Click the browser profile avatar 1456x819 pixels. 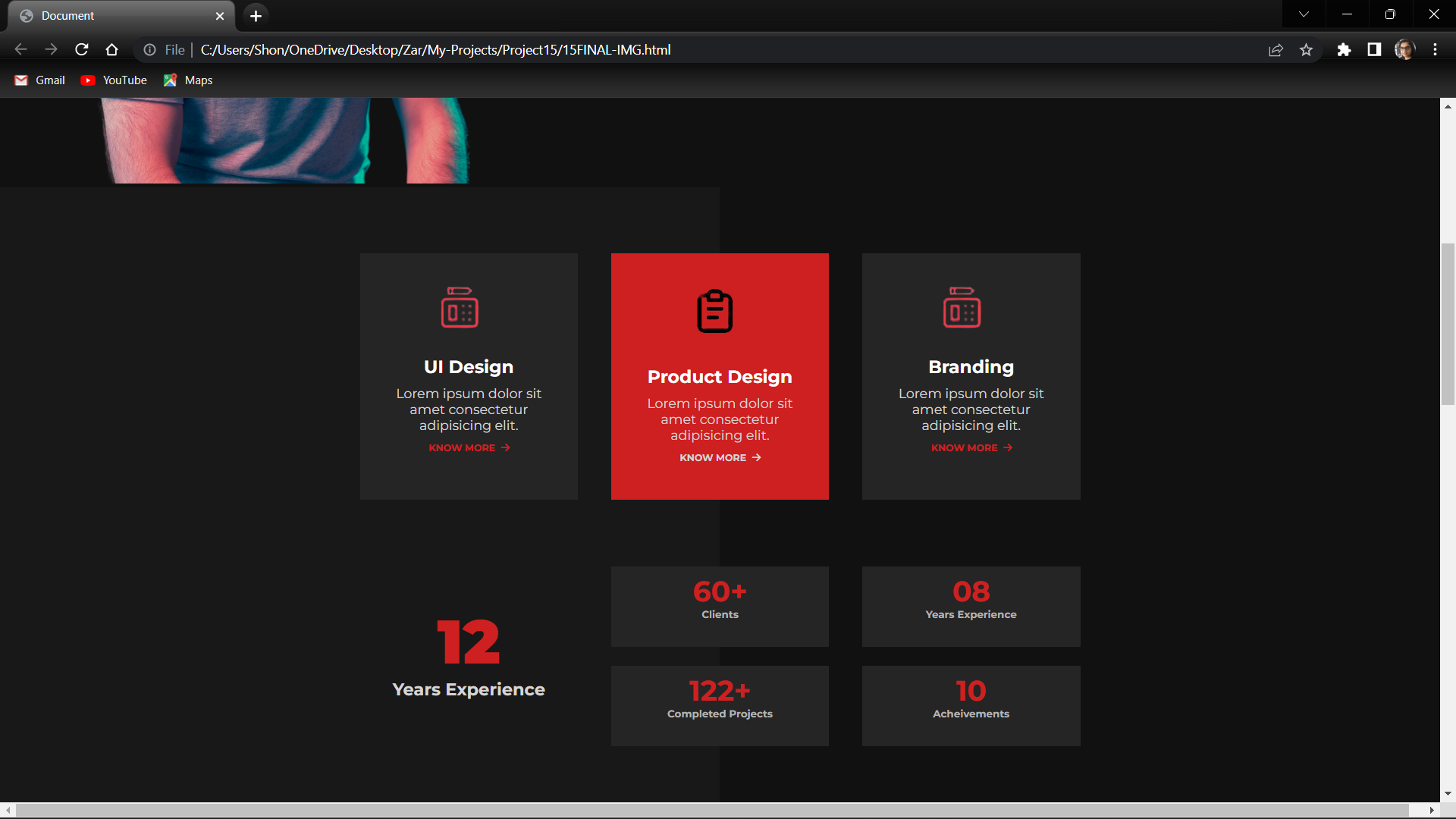(1405, 49)
